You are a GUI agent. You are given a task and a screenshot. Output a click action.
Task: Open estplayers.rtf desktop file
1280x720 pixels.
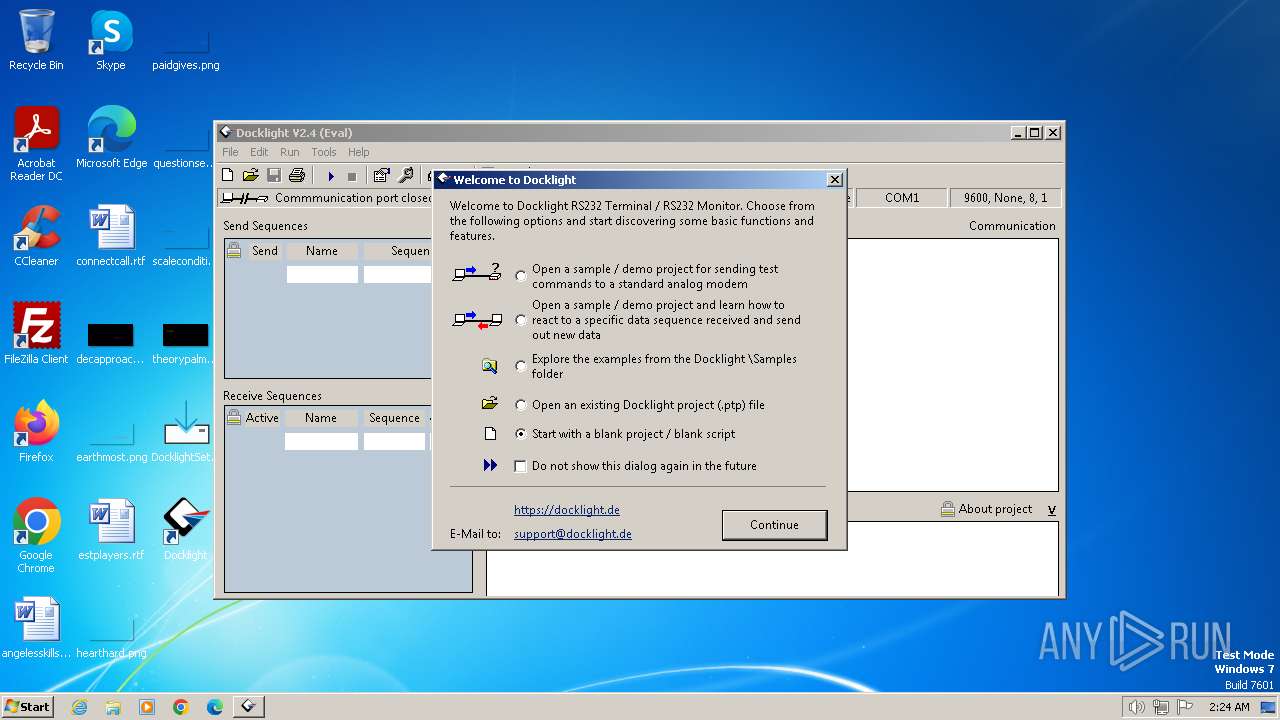(x=111, y=530)
